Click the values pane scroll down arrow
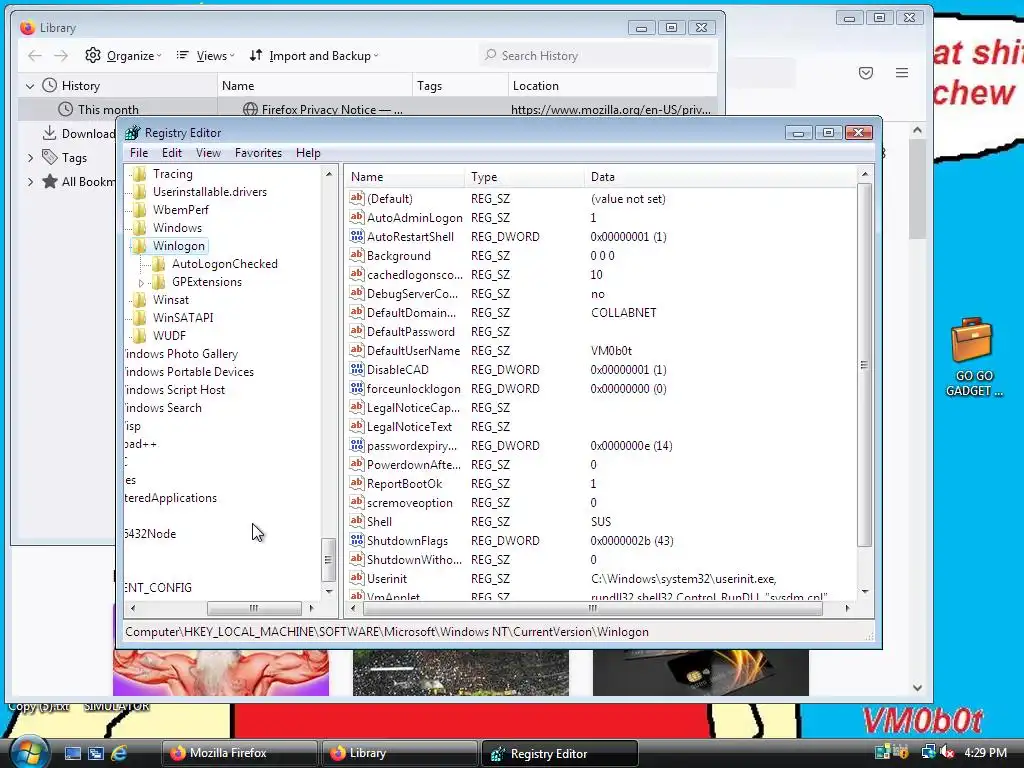The image size is (1024, 768). click(865, 592)
